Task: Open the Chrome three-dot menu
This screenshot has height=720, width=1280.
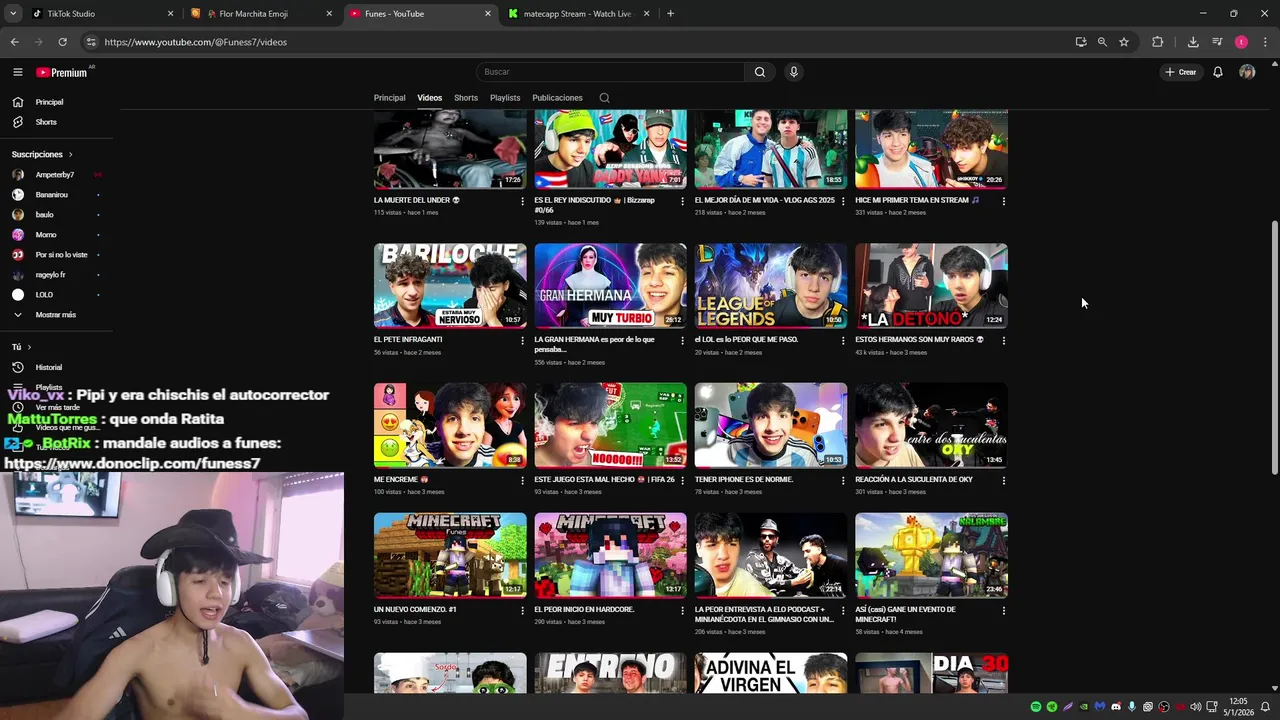Action: pyautogui.click(x=1266, y=42)
